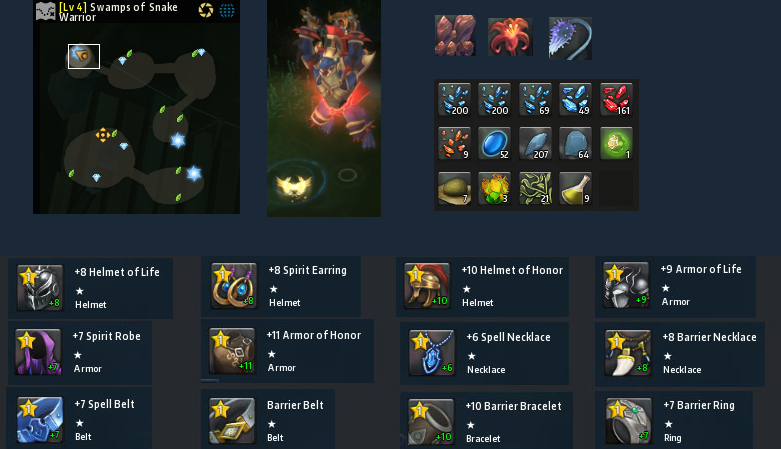Click the blue +7 Spell Belt icon
Screen dimensions: 781x449
pyautogui.click(x=40, y=420)
